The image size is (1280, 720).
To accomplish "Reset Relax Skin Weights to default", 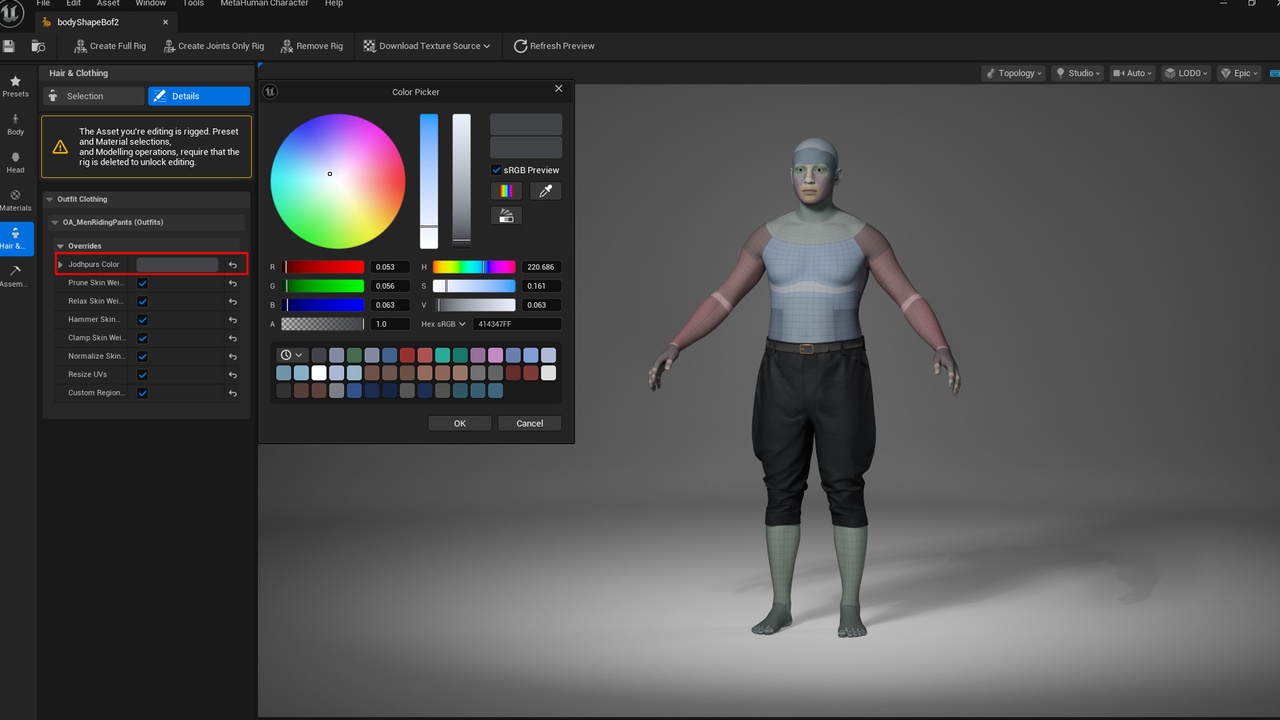I will coord(233,301).
